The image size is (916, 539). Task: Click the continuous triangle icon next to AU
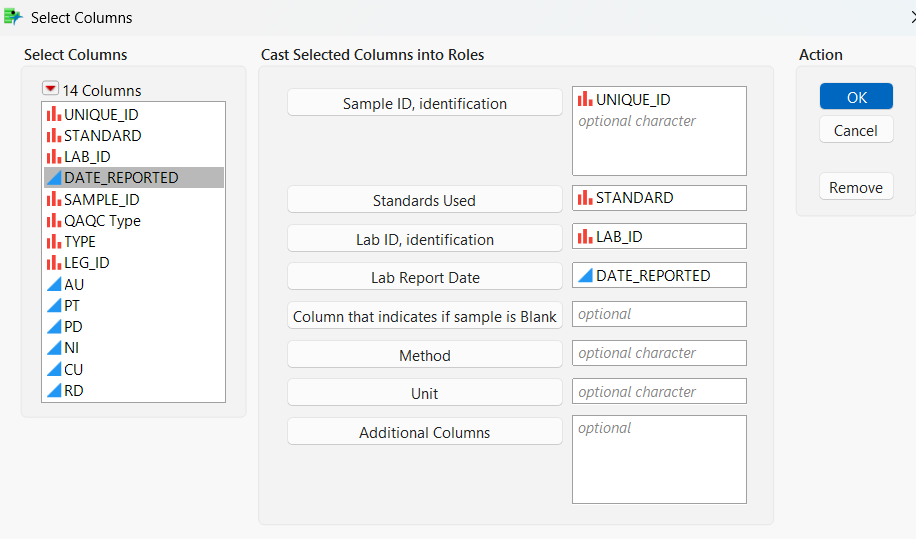(54, 284)
